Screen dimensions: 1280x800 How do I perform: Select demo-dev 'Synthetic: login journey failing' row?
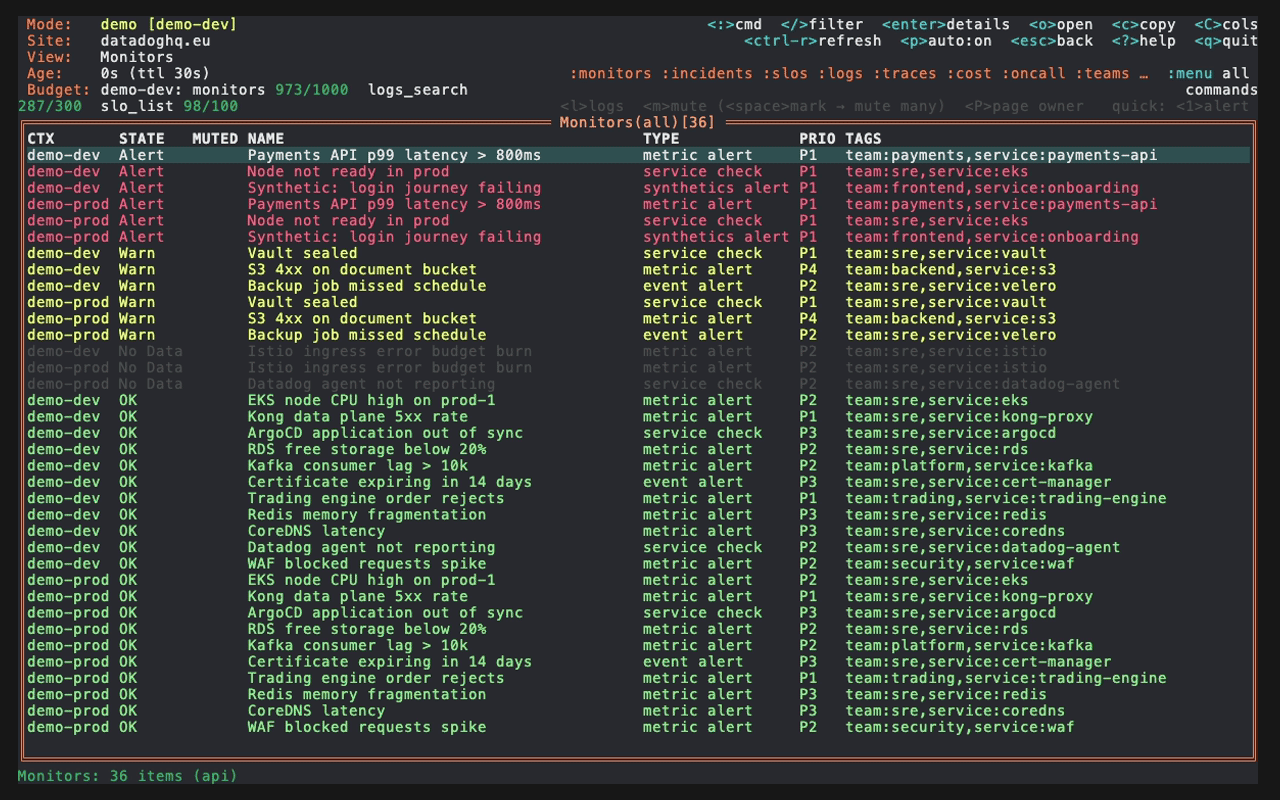[x=638, y=188]
